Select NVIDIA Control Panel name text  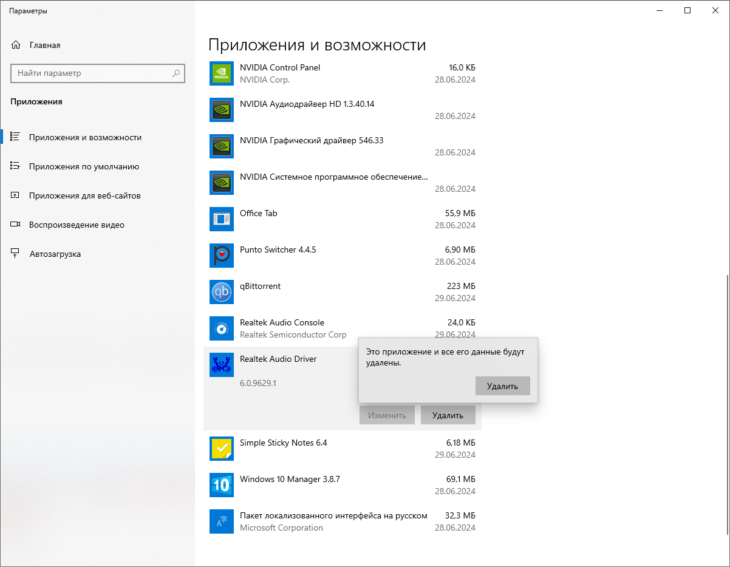click(280, 68)
